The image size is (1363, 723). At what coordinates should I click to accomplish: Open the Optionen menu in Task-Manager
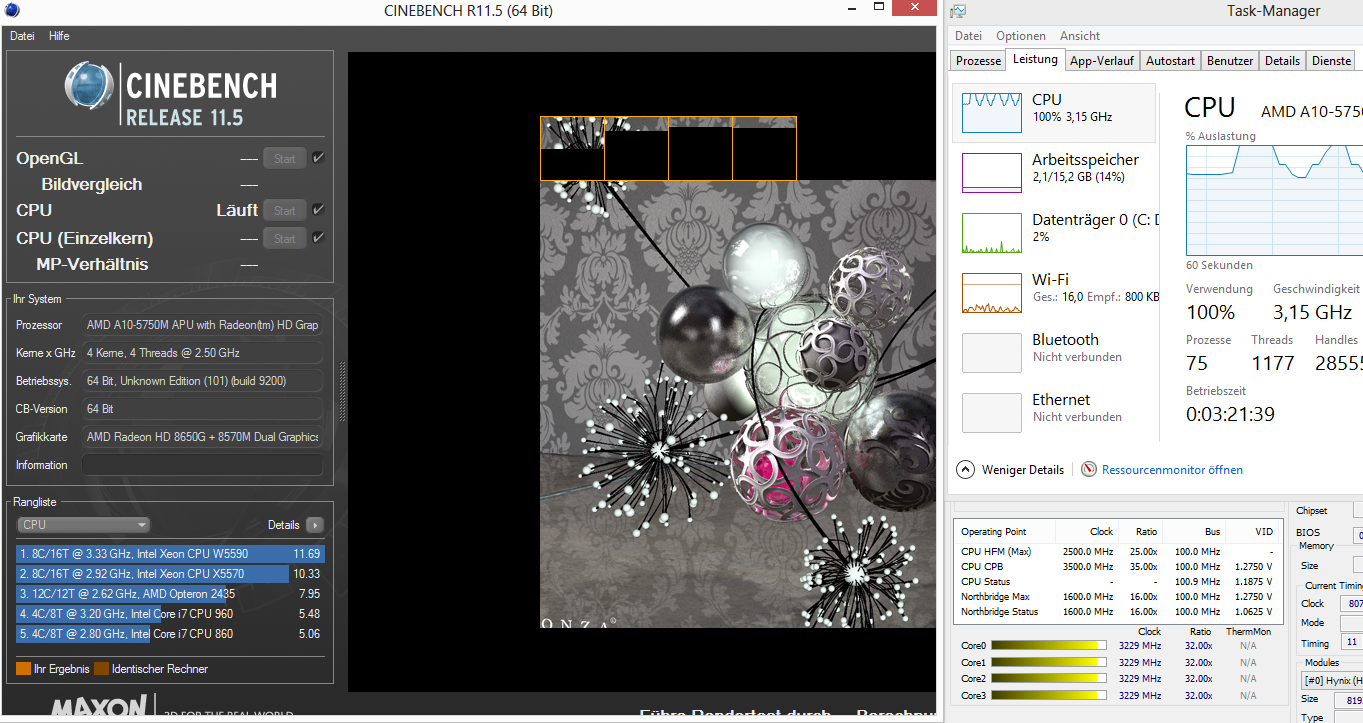pyautogui.click(x=1021, y=36)
